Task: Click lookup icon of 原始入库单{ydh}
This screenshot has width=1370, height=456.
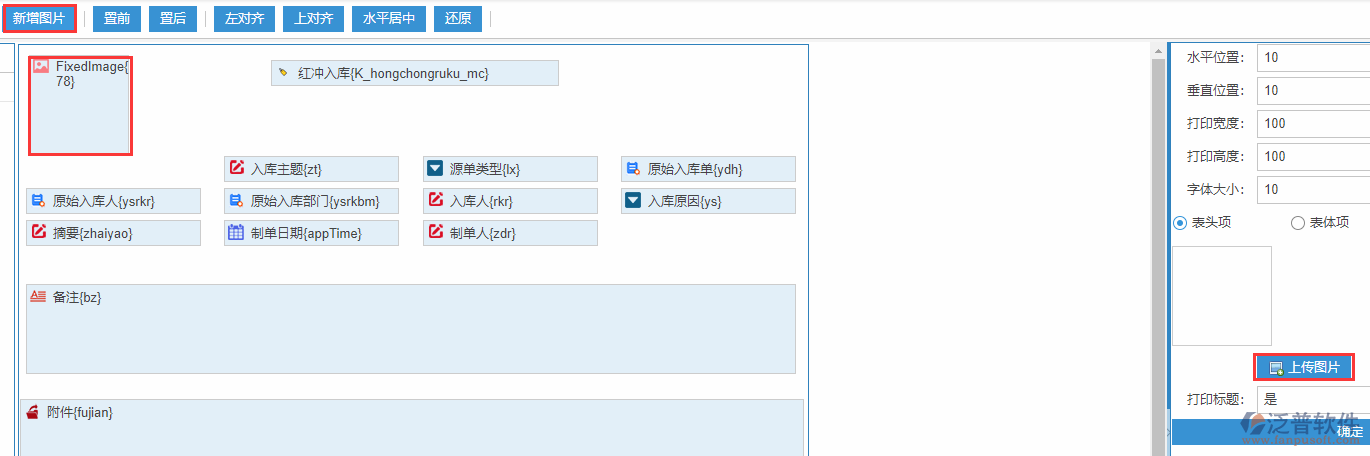Action: tap(633, 168)
